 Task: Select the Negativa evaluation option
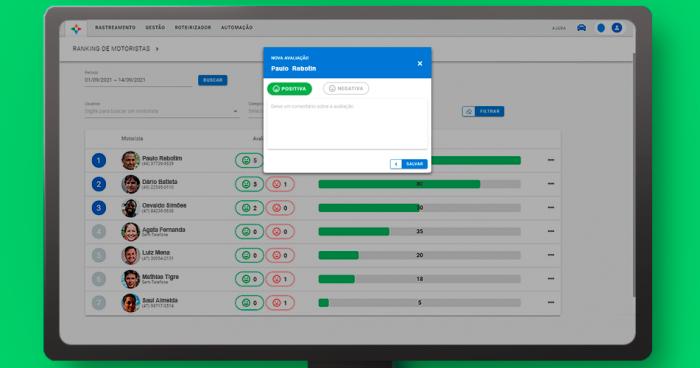pos(346,88)
